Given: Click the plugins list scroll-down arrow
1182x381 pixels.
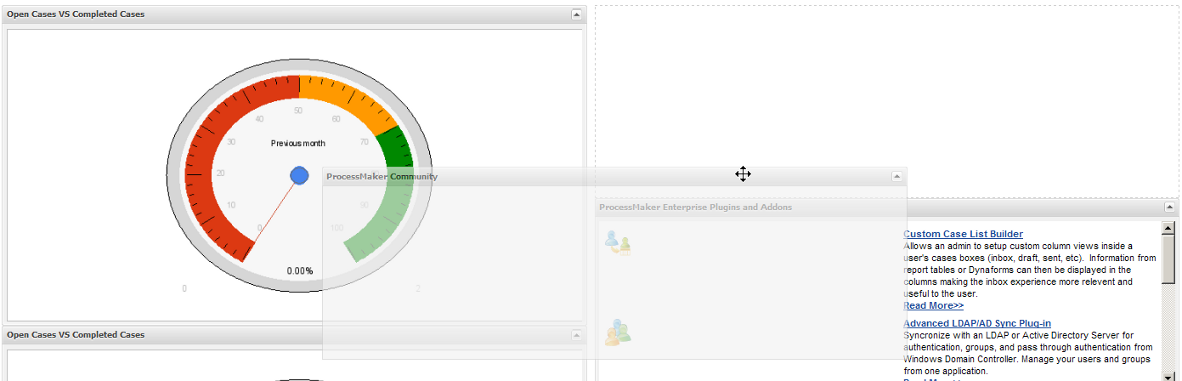Looking at the screenshot, I should pos(1168,375).
